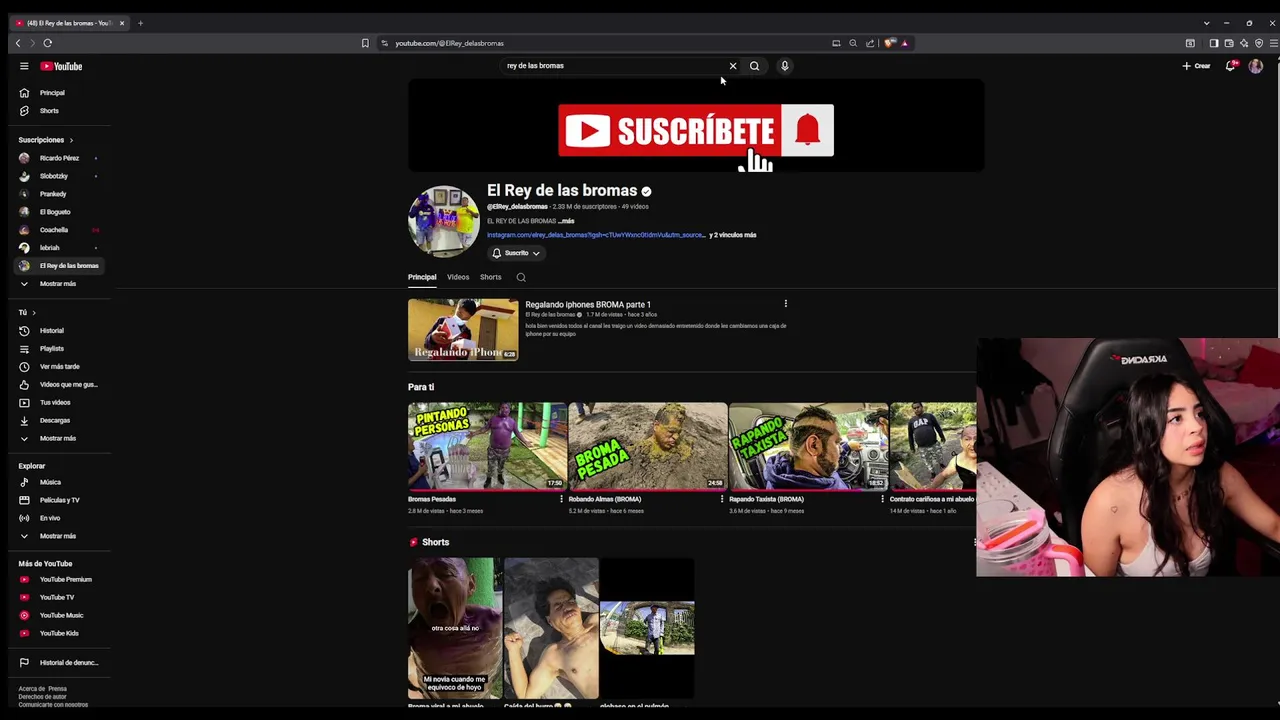Open Brave shields icon in address bar
Screen dimensions: 1280x720
coord(889,43)
